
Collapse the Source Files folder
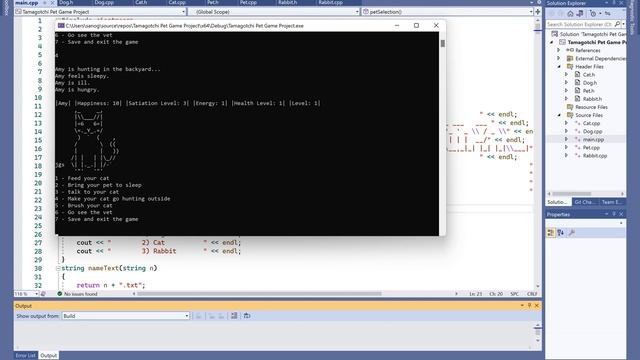559,115
